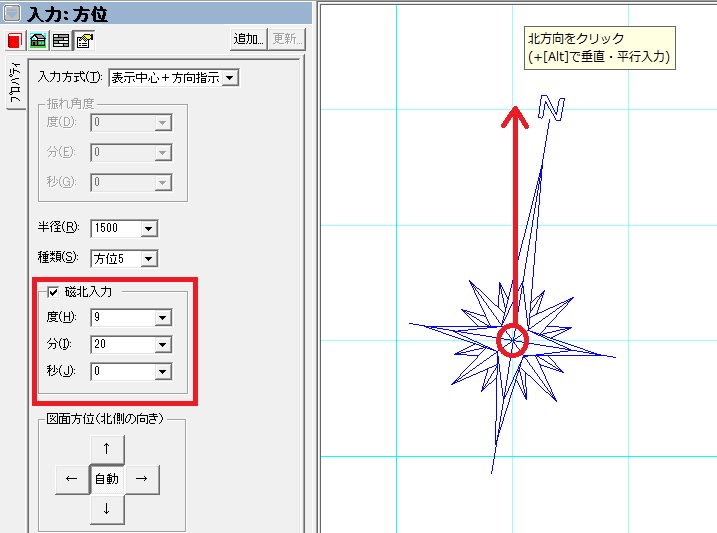717x533 pixels.
Task: Click the panel menu icon beside 入力: 方位
Action: [x=12, y=14]
